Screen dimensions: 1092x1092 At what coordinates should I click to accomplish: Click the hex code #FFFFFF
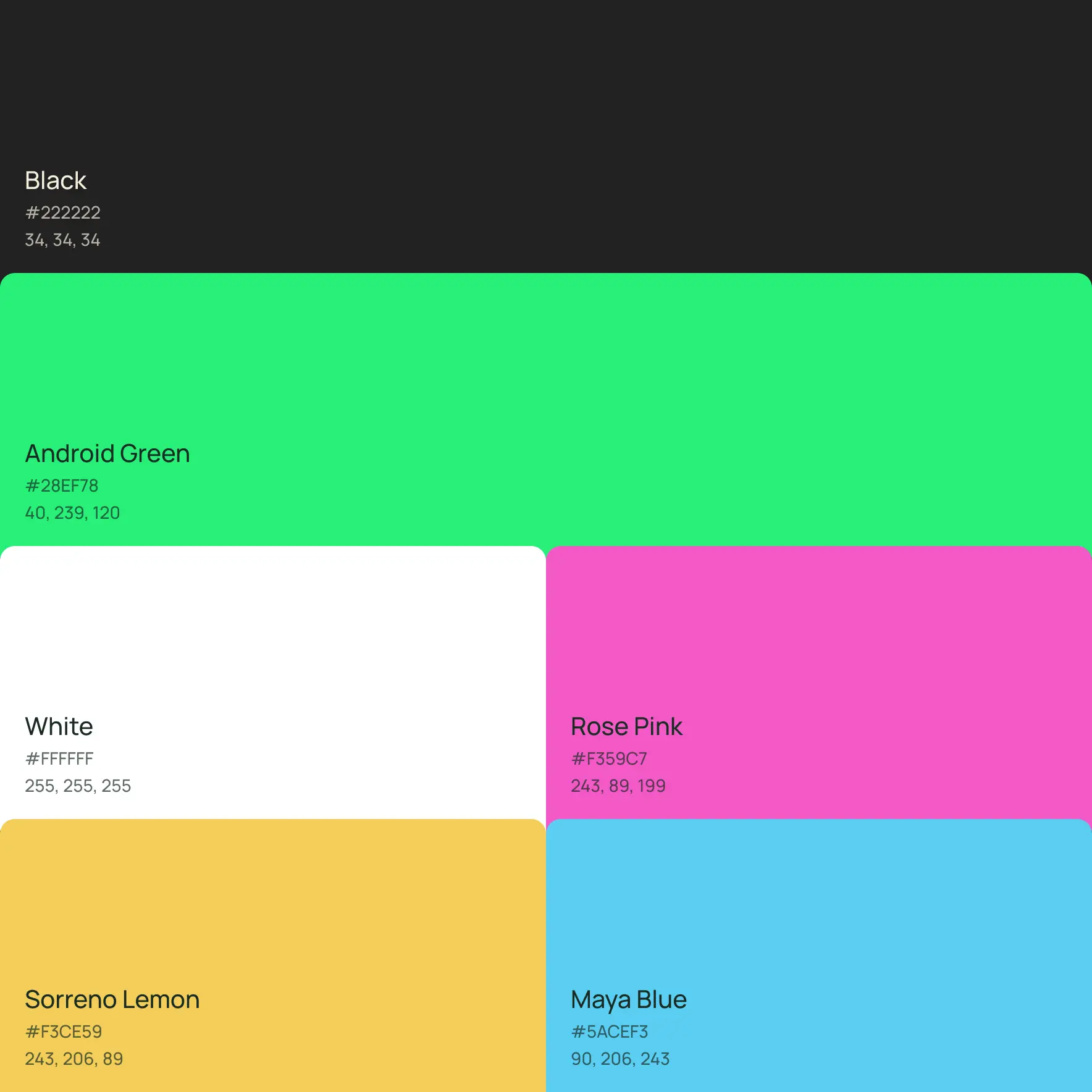(59, 758)
